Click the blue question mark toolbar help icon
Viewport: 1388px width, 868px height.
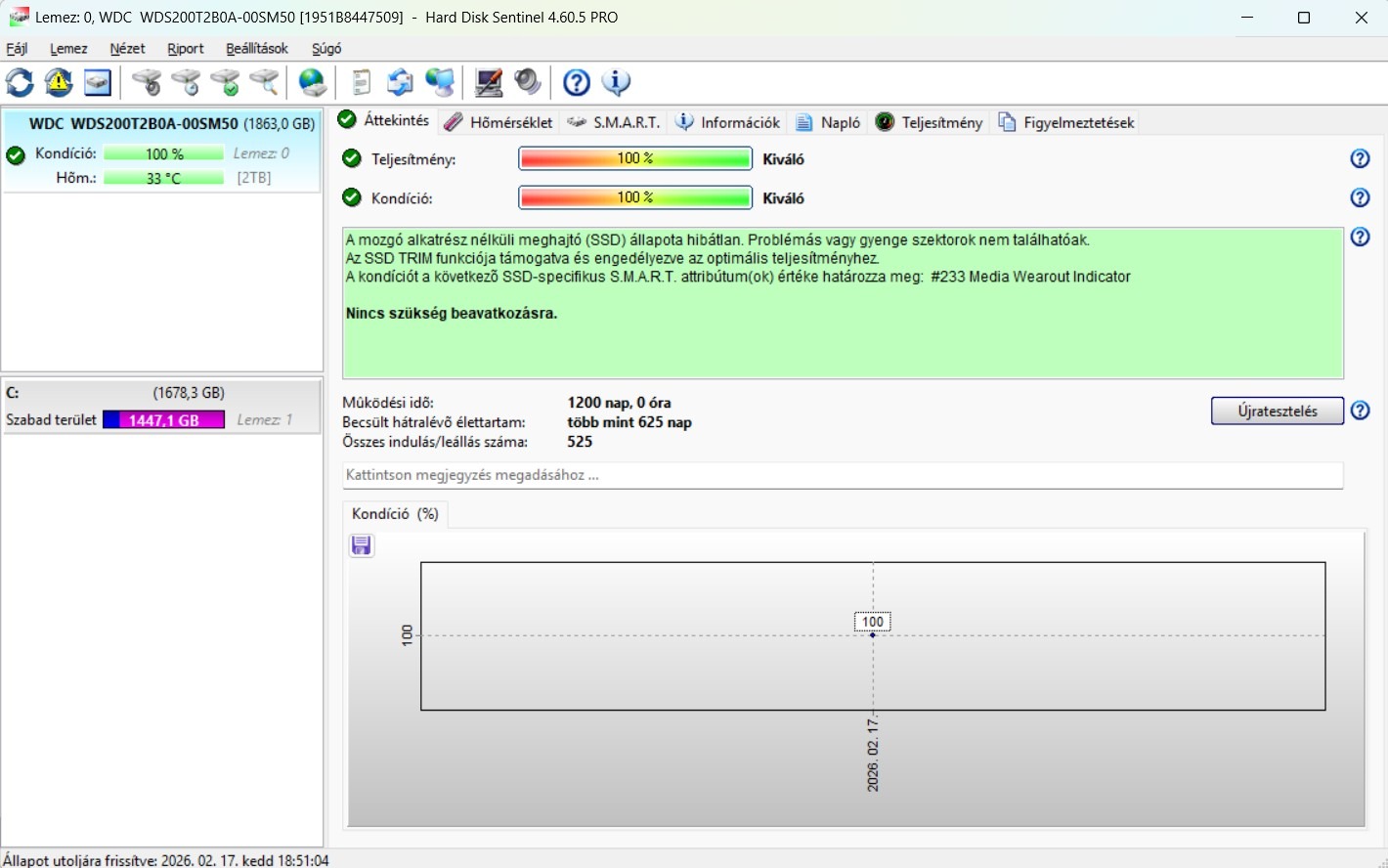[x=577, y=83]
